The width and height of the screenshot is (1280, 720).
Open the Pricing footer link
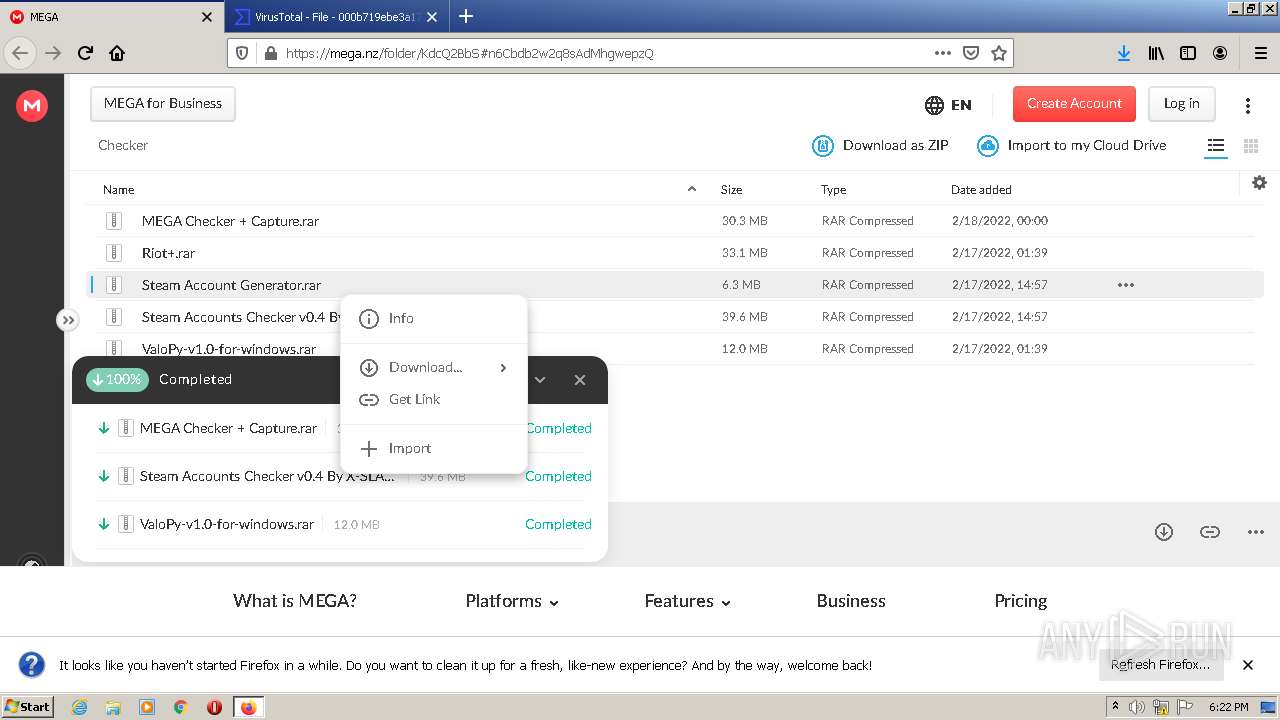coord(1021,601)
